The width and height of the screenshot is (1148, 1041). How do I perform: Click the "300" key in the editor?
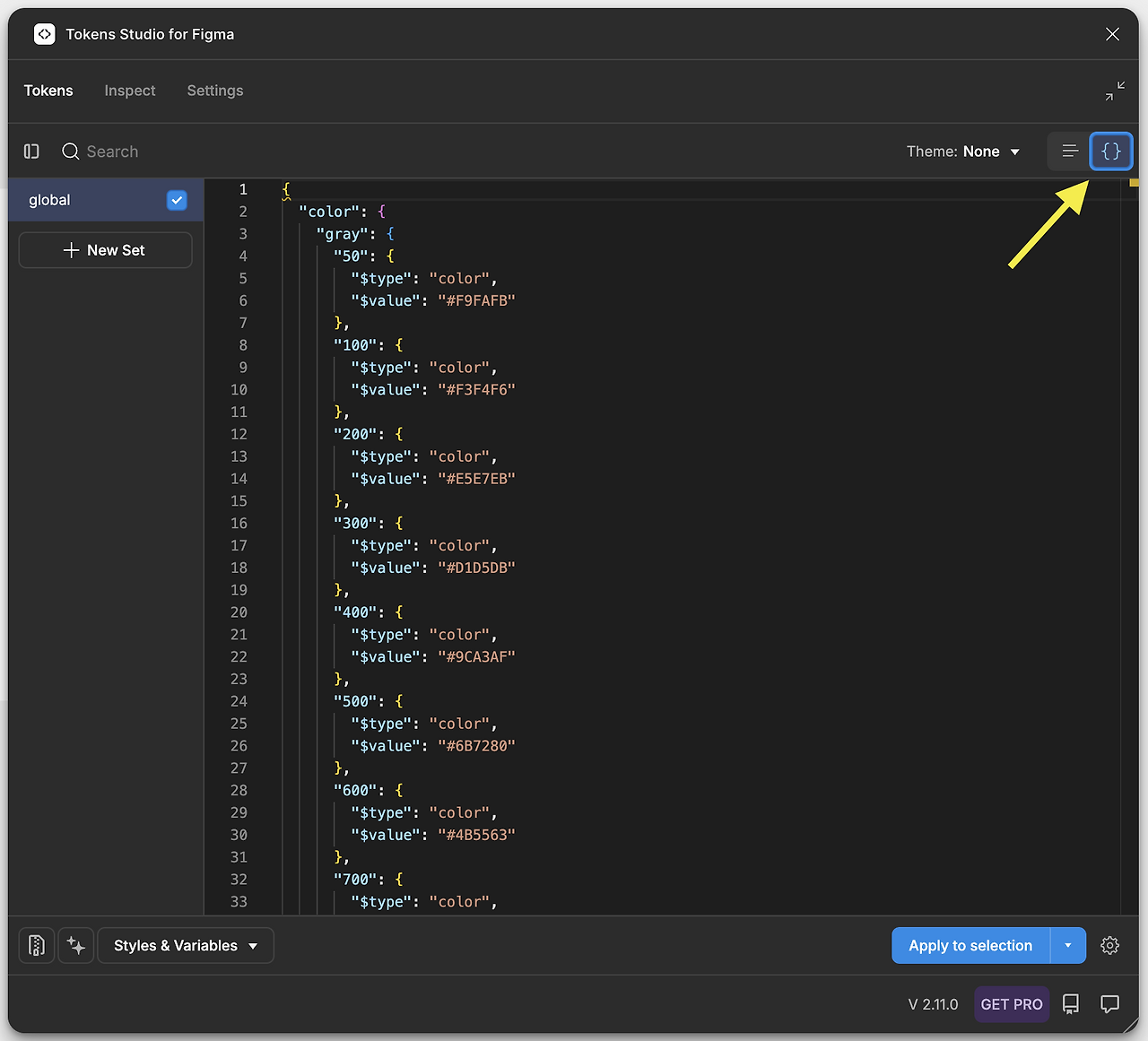pos(355,523)
